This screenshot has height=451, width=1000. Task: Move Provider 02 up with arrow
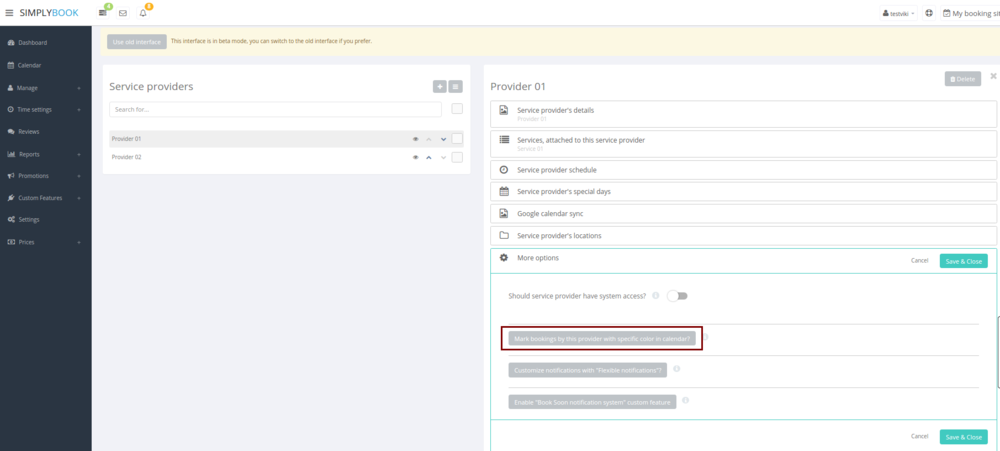click(429, 157)
